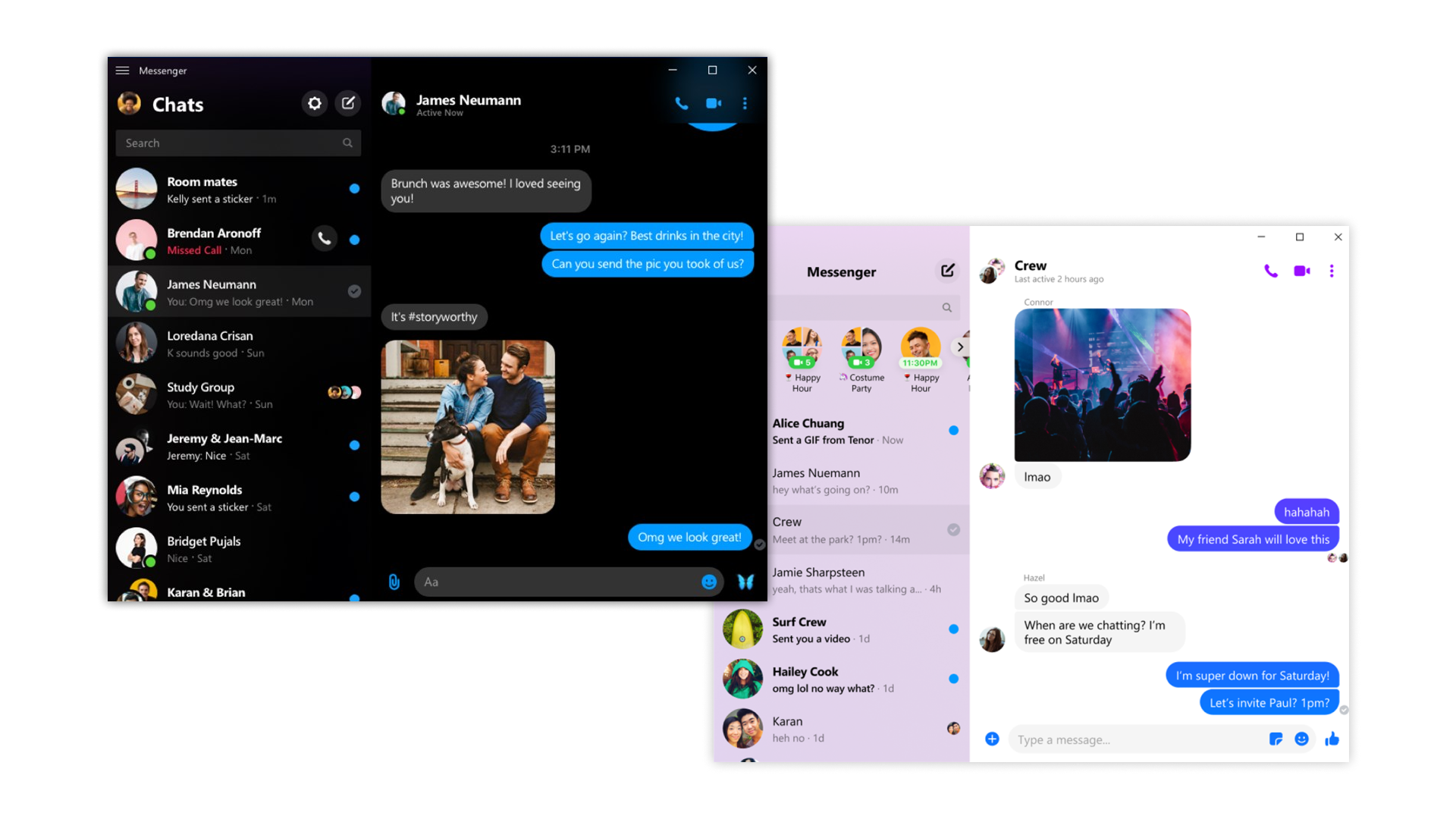The width and height of the screenshot is (1456, 819).
Task: Open Room mates conversation
Action: point(240,189)
